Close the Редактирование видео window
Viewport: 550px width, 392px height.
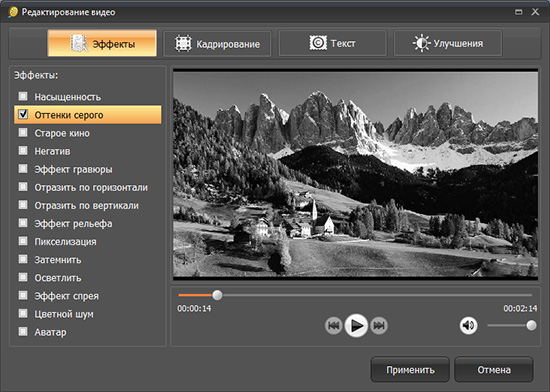(535, 12)
